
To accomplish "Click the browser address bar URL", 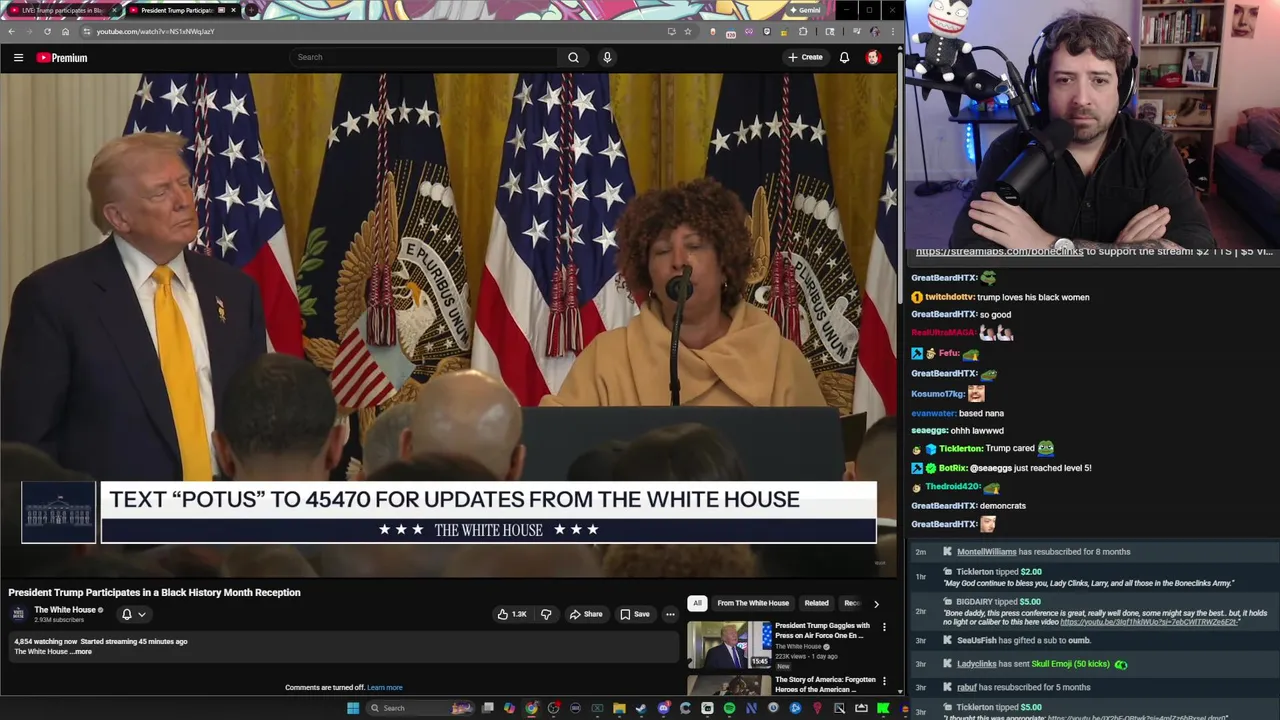I will click(155, 31).
